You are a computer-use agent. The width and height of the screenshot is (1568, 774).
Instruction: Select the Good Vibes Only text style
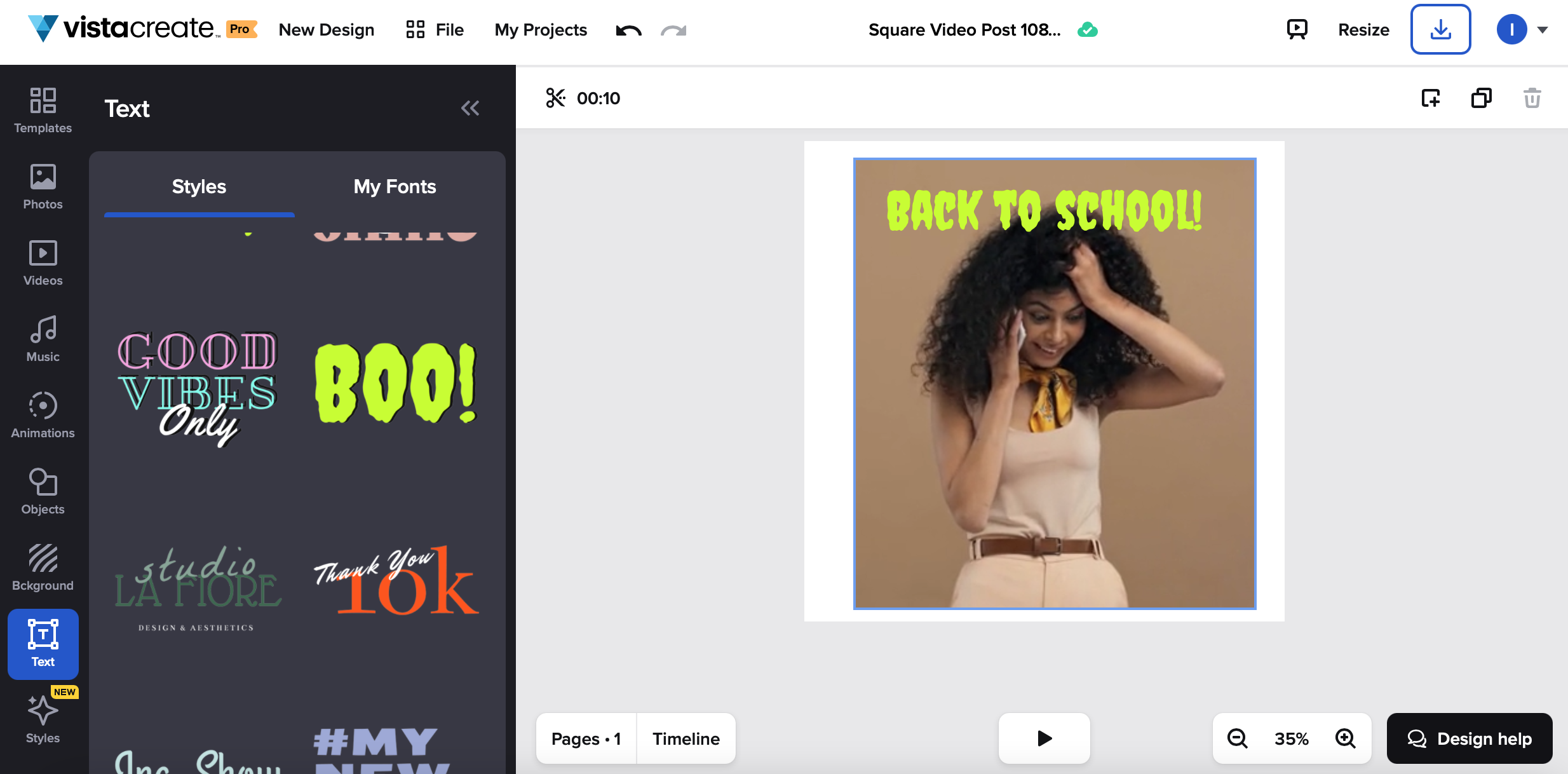tap(198, 388)
